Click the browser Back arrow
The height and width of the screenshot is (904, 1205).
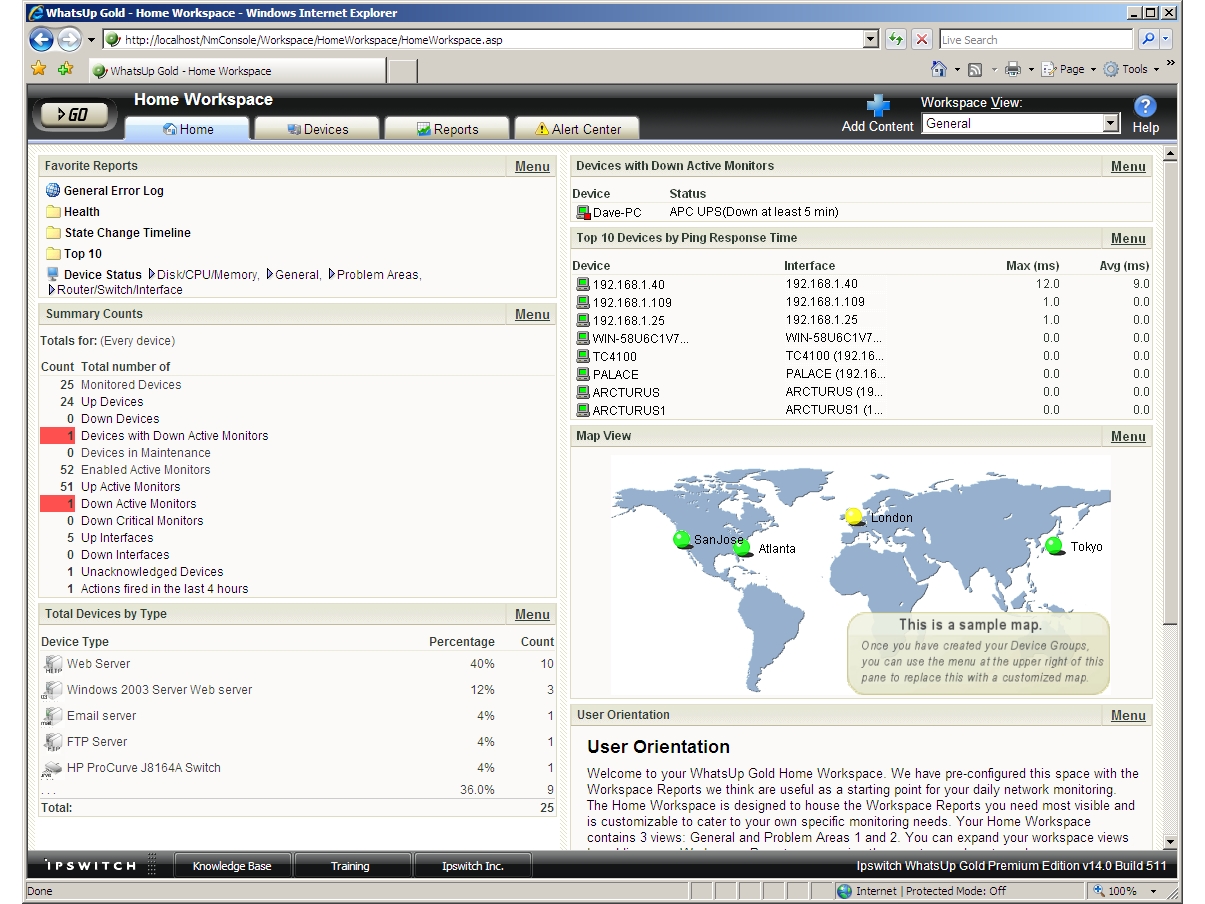pos(41,40)
